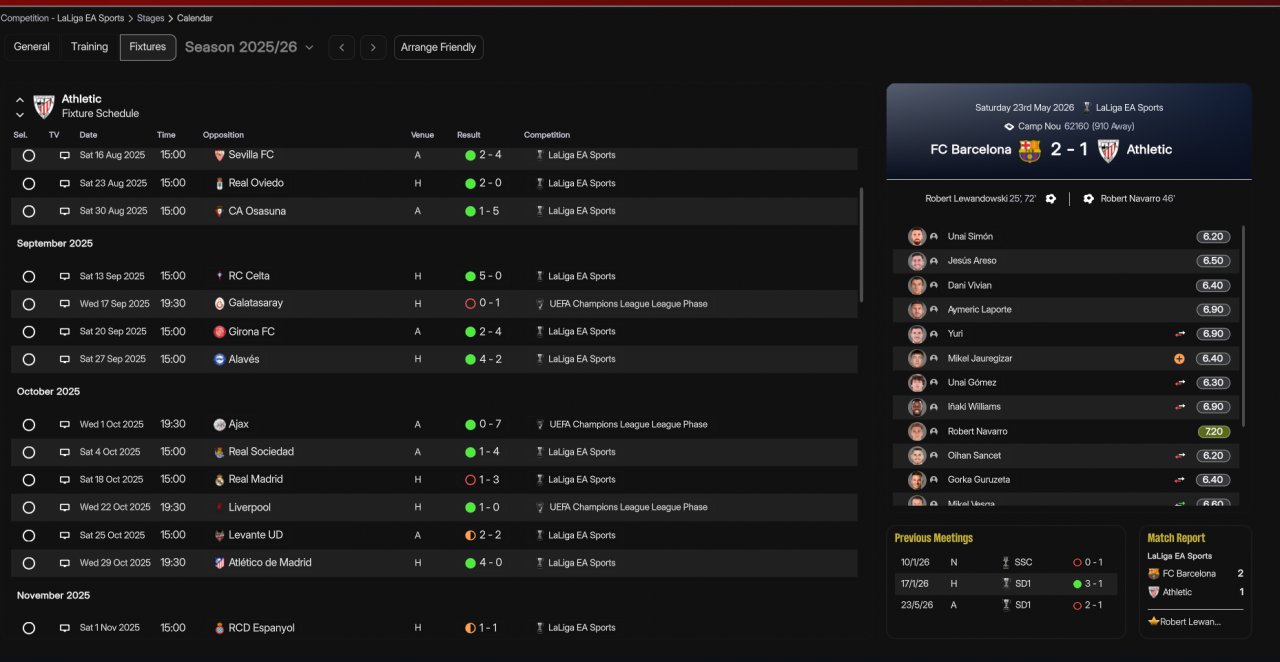Open the General tab
The width and height of the screenshot is (1280, 662).
[x=32, y=47]
